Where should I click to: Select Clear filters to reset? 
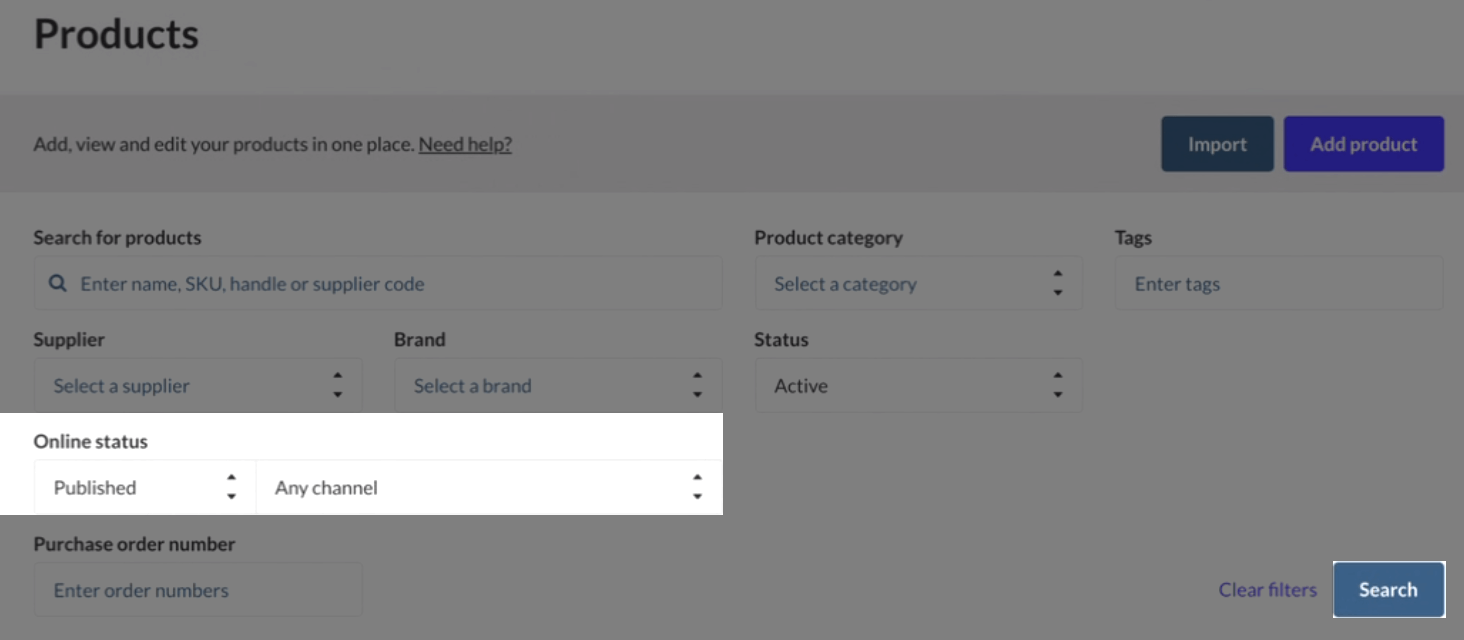point(1266,589)
